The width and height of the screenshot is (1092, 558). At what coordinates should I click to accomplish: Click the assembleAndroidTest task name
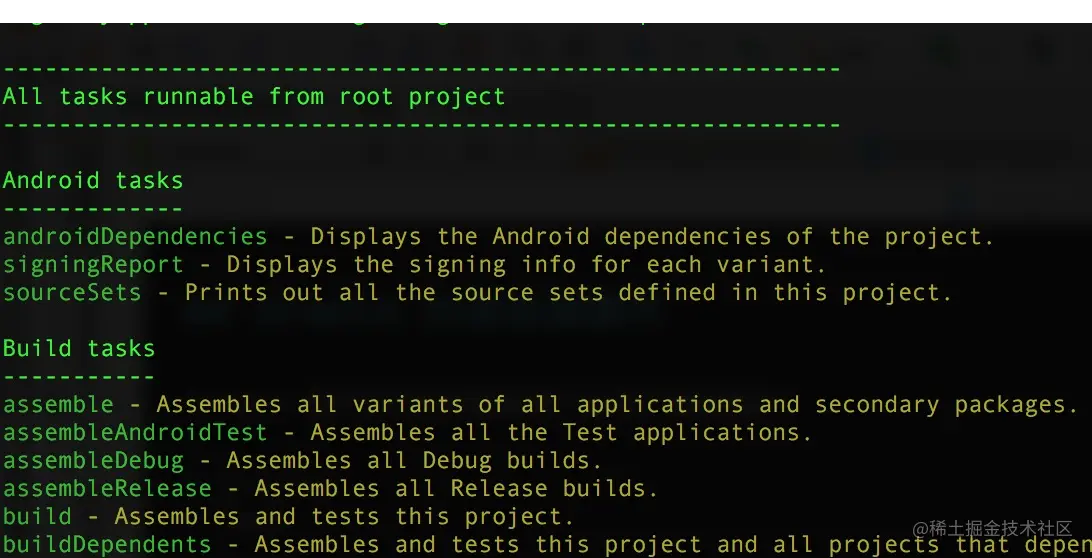pyautogui.click(x=135, y=433)
